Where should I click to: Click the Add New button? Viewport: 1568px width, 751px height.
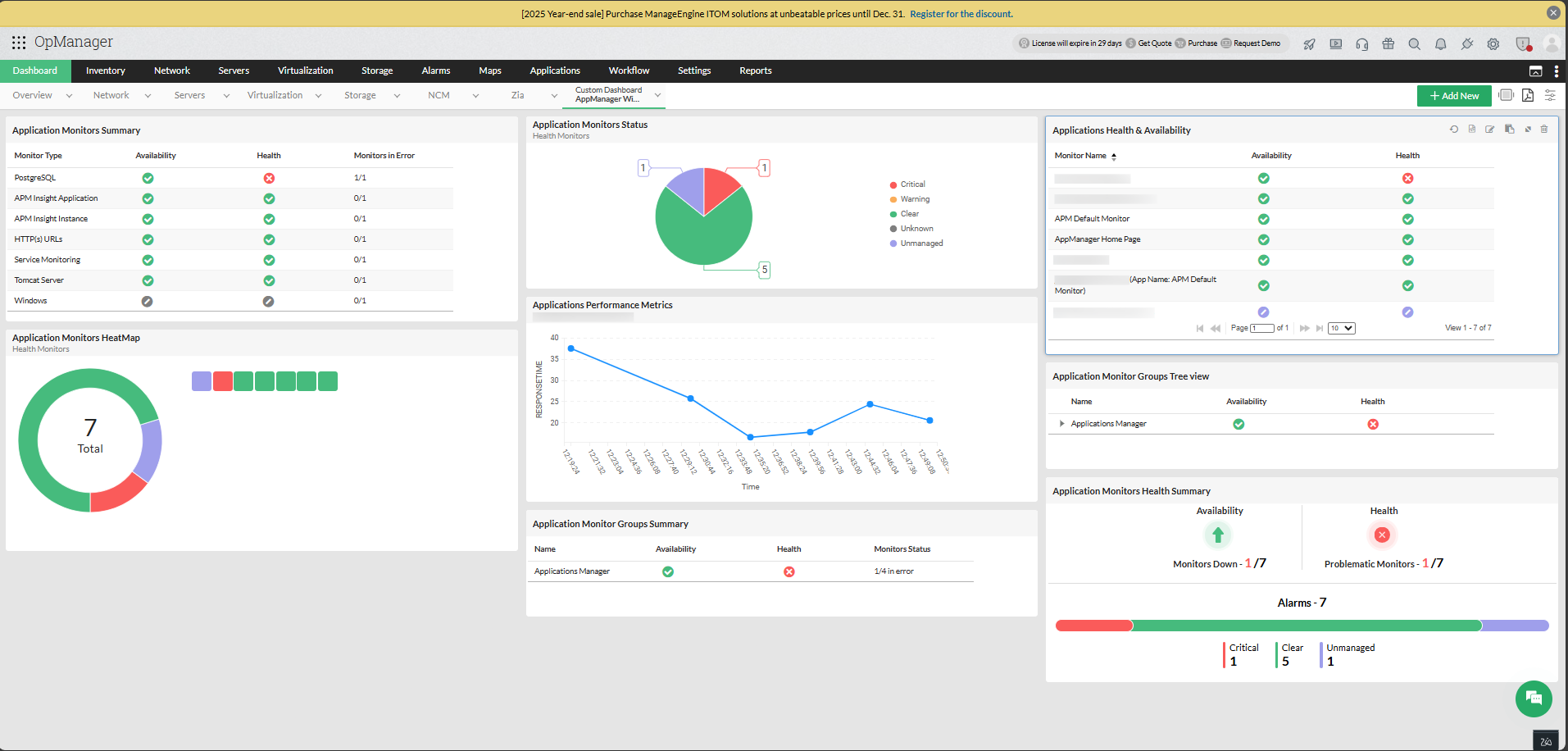(1453, 95)
